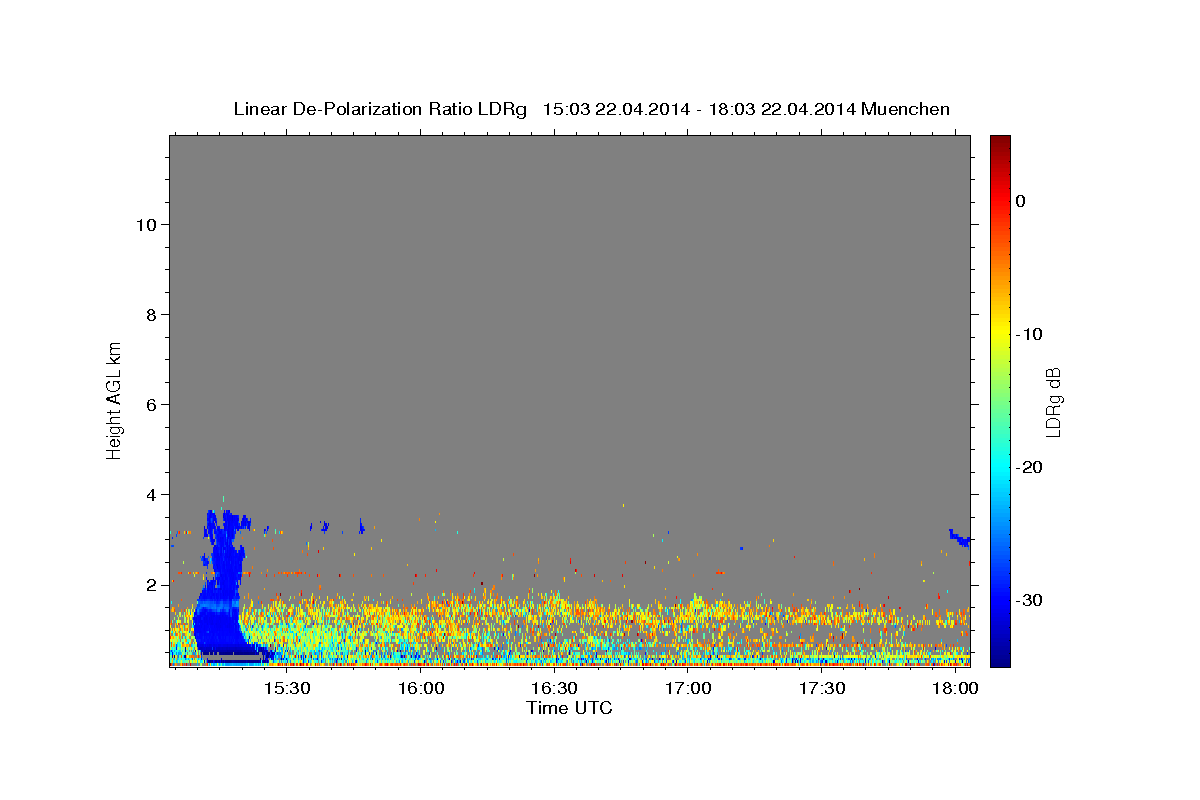Click the 'Time UTC' axis label
The image size is (1200, 800).
coord(569,708)
